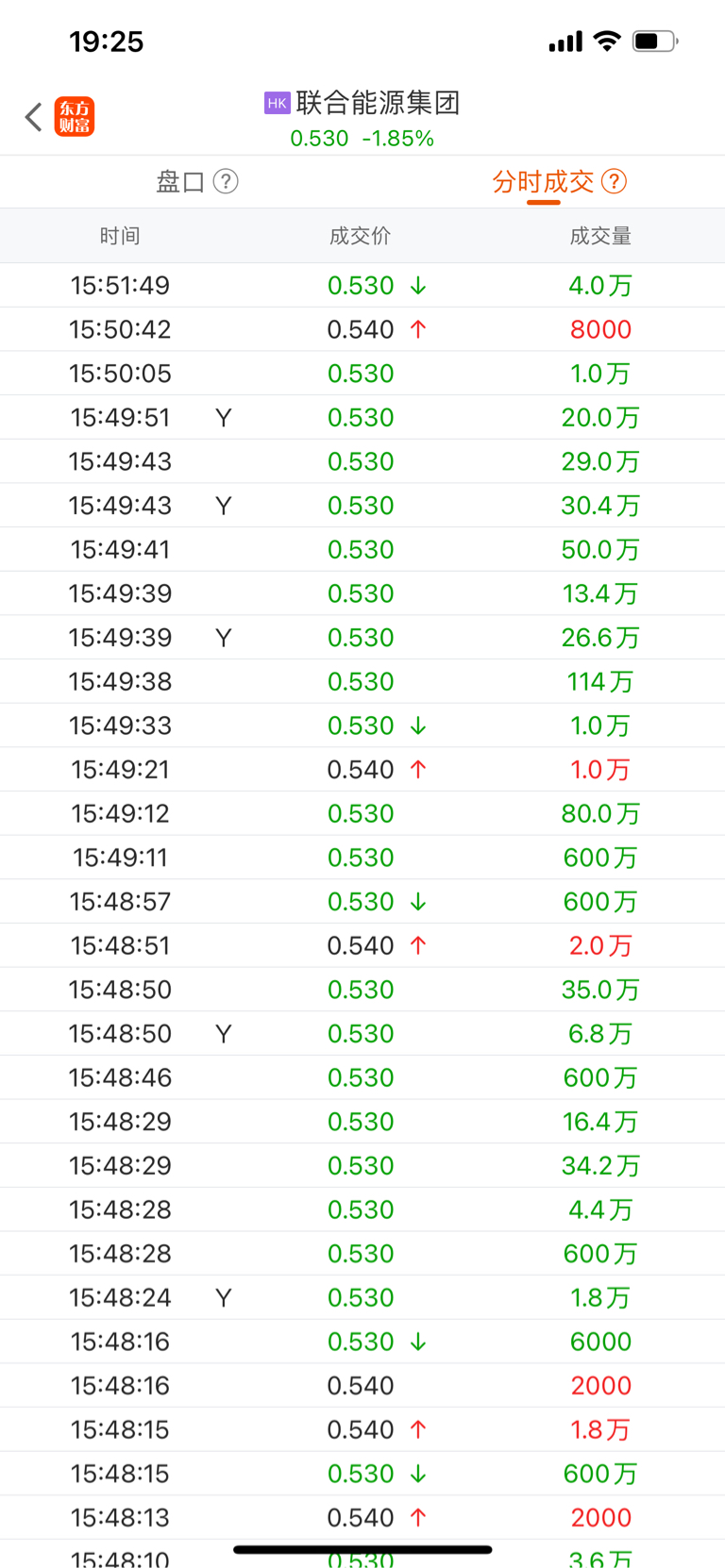Screen dimensions: 725x1568
Task: Open help icon next to 分时成交
Action: 614,181
